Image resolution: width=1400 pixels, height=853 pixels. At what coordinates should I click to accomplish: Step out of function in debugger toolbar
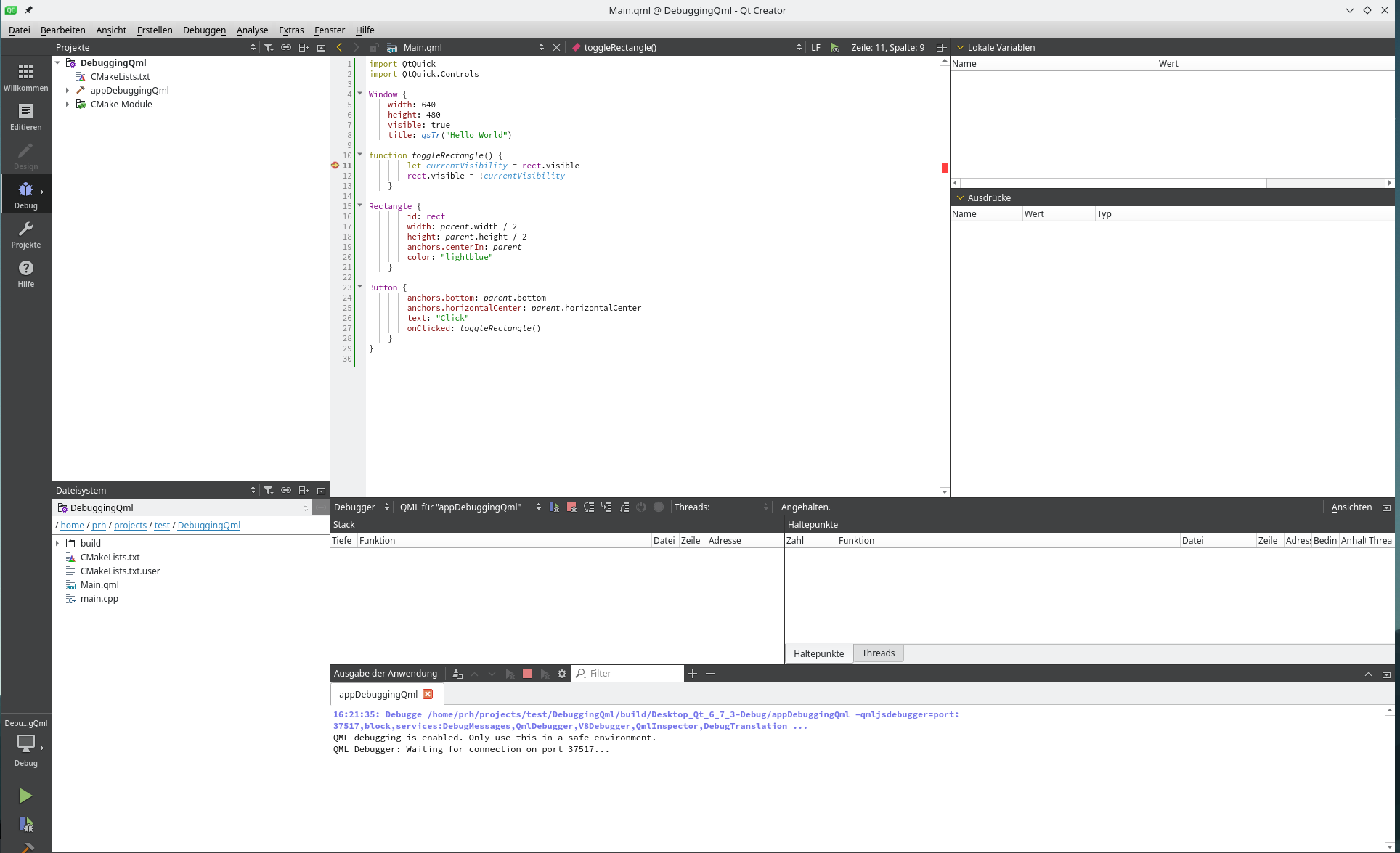point(624,507)
